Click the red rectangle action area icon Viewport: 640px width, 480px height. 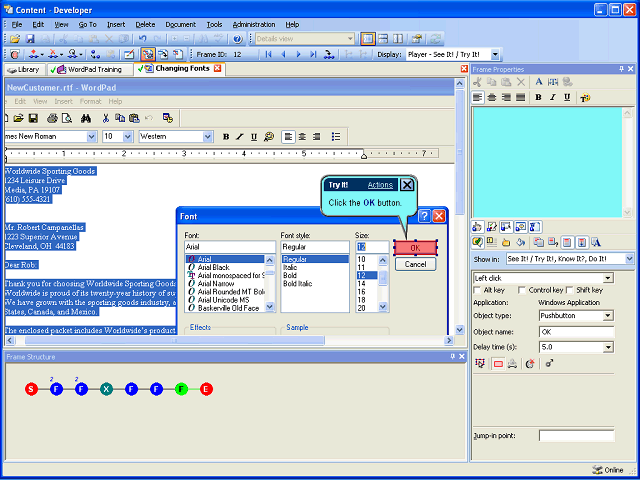tap(498, 364)
